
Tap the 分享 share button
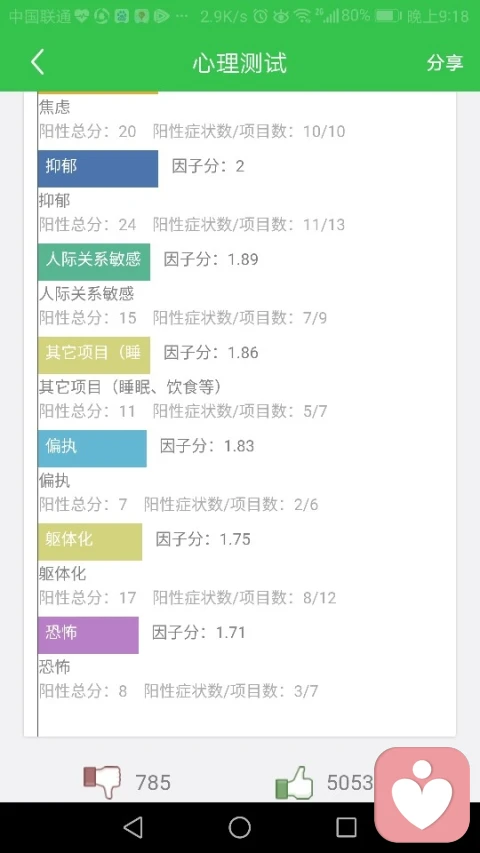point(445,63)
